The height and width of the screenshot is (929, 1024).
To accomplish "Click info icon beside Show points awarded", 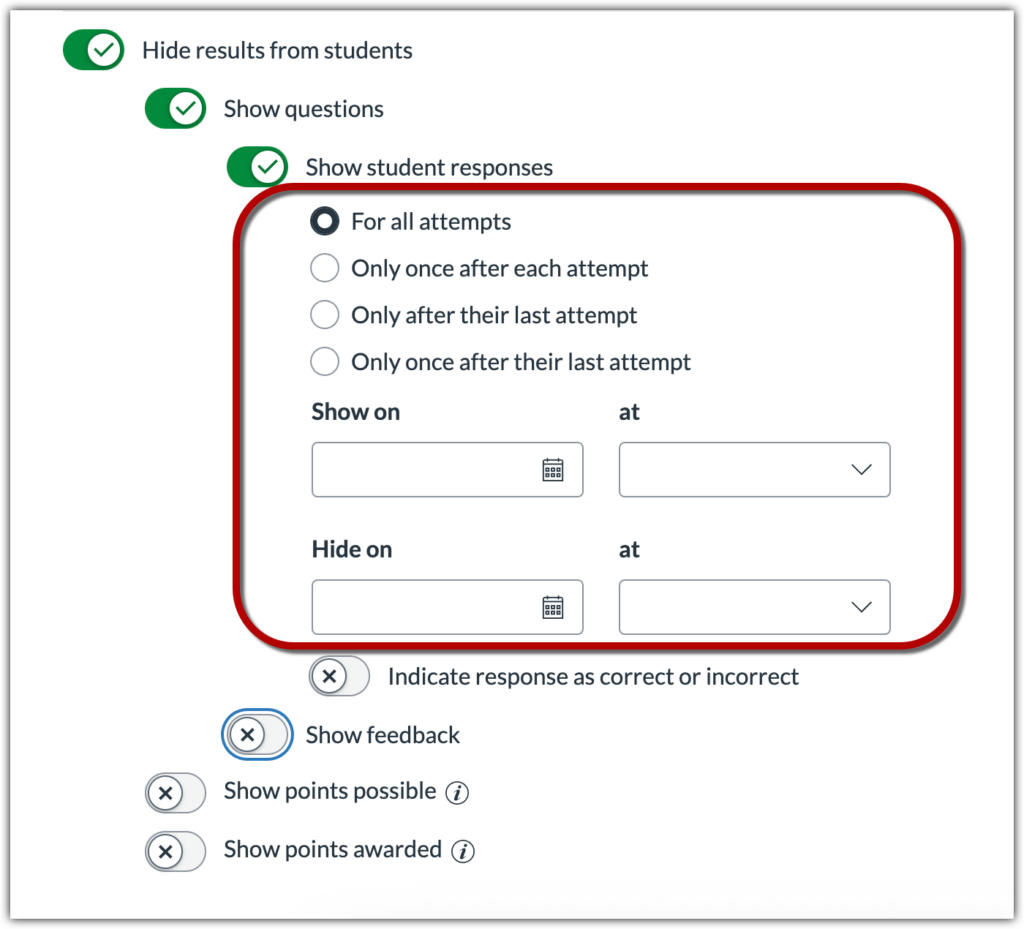I will coord(462,852).
